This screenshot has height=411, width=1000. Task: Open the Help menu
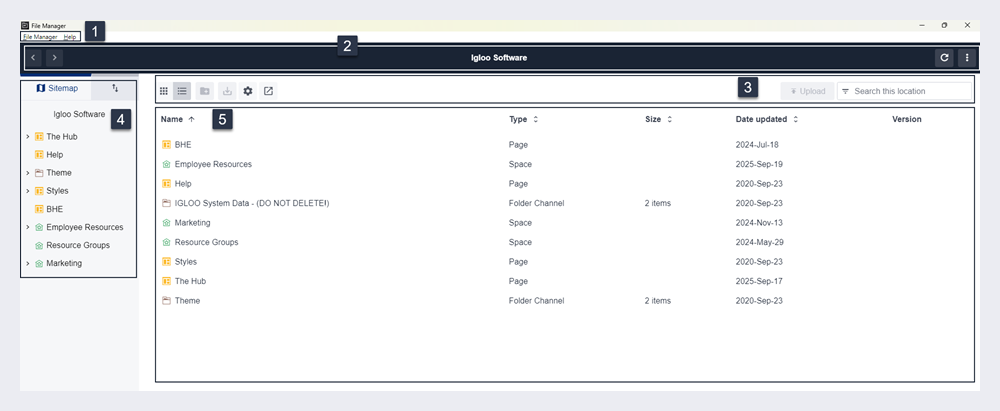coord(70,37)
